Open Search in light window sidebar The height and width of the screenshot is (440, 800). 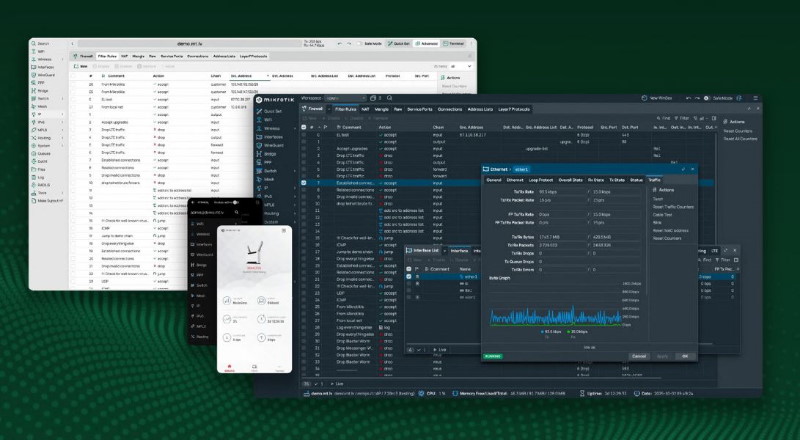coord(40,44)
